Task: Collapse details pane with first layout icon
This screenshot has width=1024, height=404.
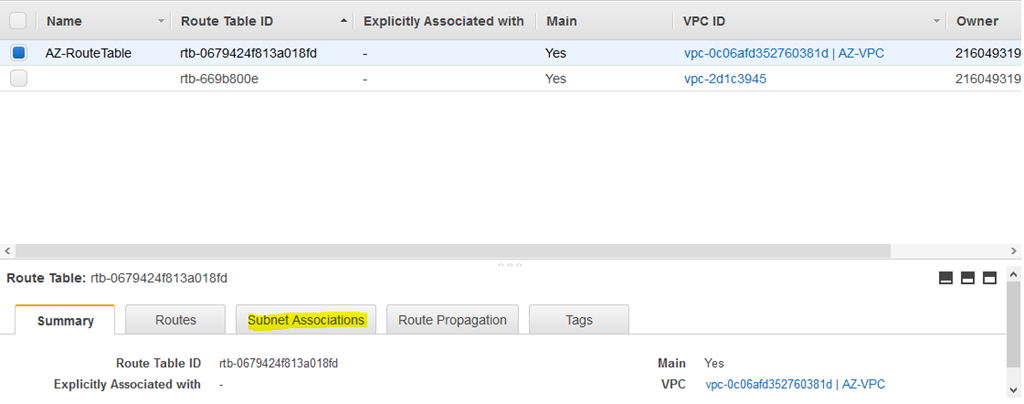Action: pyautogui.click(x=946, y=278)
